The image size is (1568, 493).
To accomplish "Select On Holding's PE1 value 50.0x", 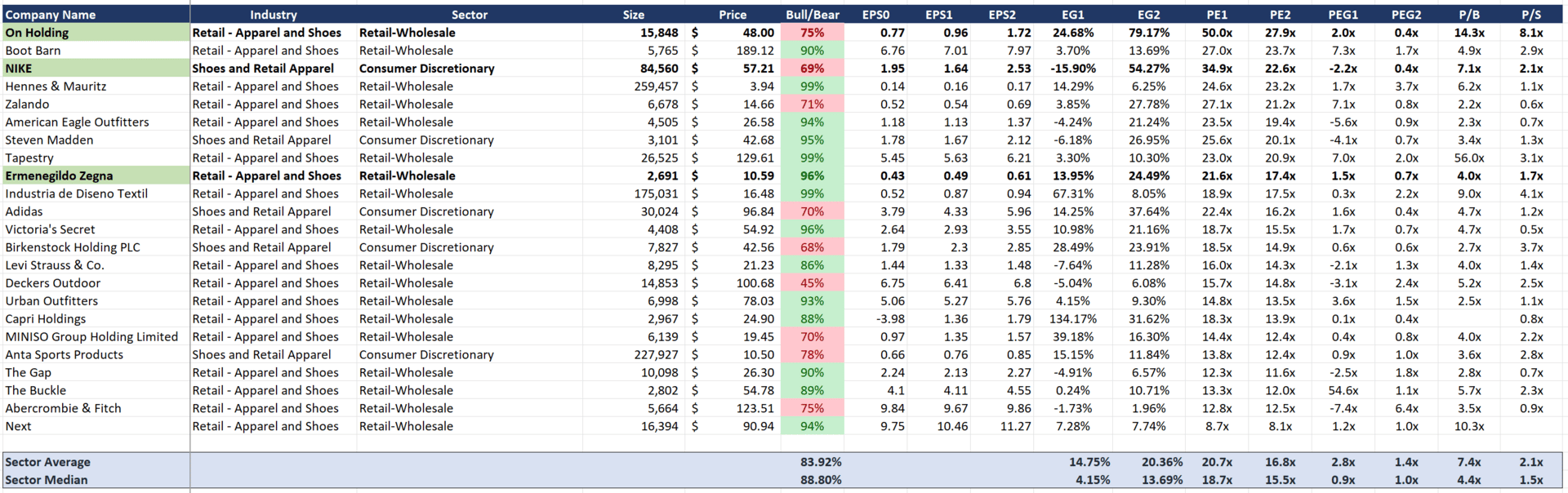I will coord(1217,33).
